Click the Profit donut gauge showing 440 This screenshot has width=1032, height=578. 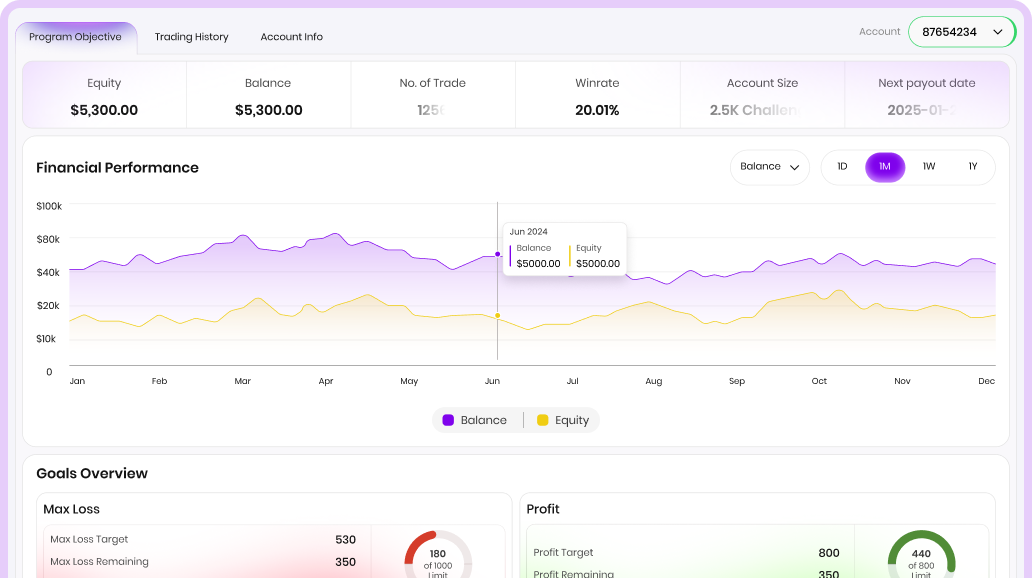click(x=921, y=554)
